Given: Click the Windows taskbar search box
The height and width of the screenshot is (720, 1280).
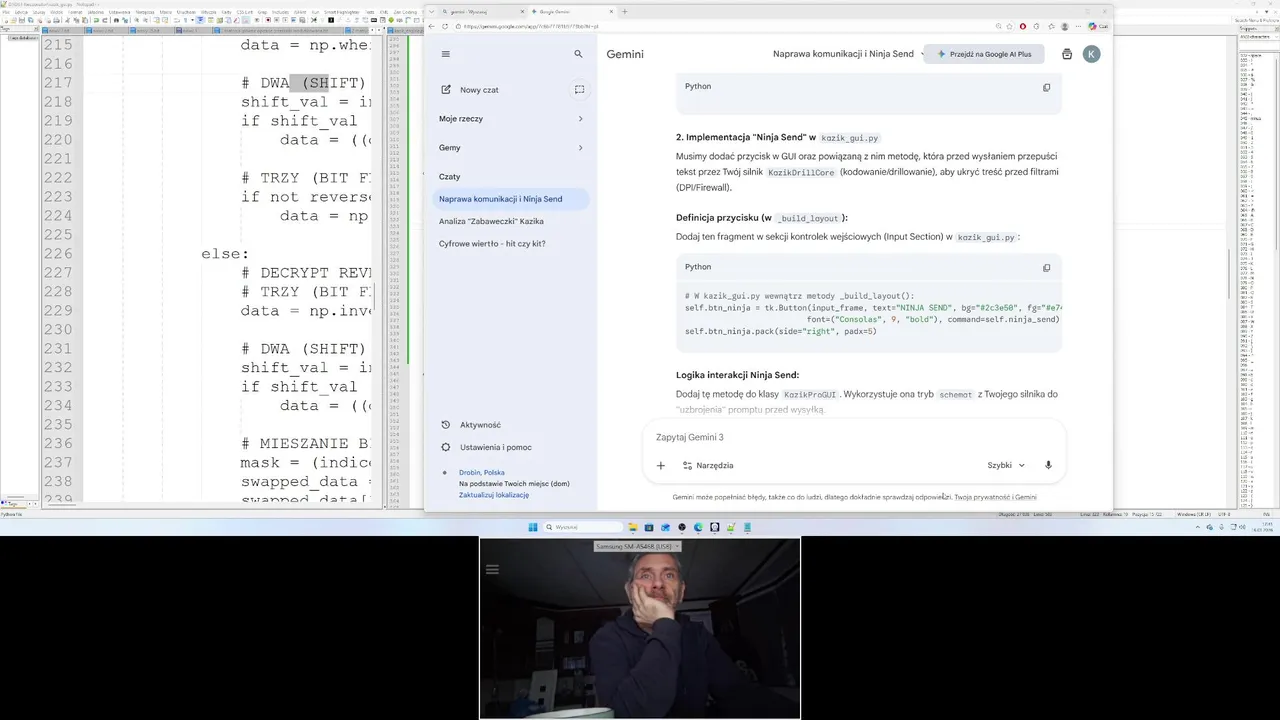Looking at the screenshot, I should pos(583,527).
